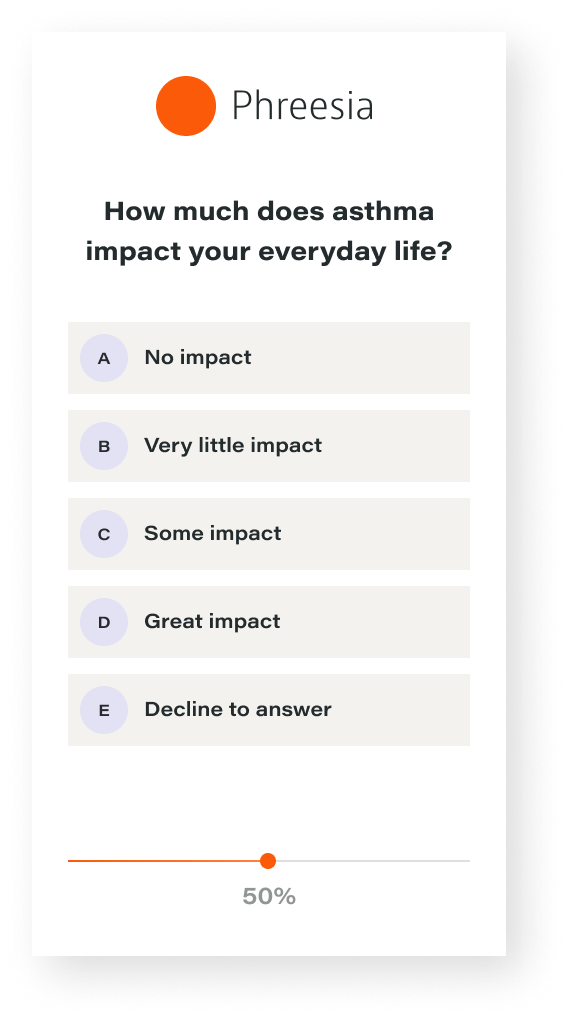570x1020 pixels.
Task: Click the orange progress slider handle
Action: tap(267, 861)
